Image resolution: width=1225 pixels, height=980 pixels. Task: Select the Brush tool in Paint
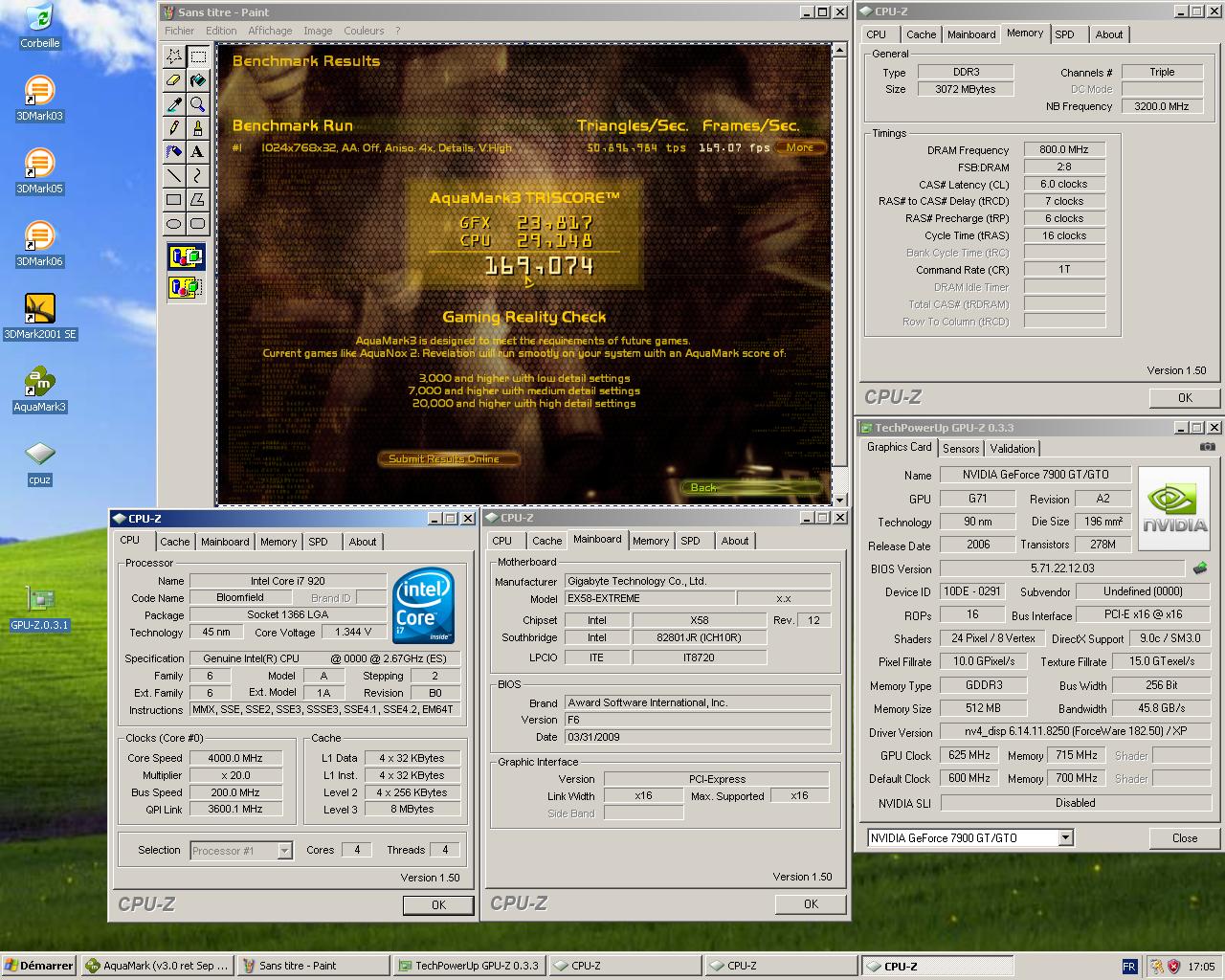(x=197, y=127)
